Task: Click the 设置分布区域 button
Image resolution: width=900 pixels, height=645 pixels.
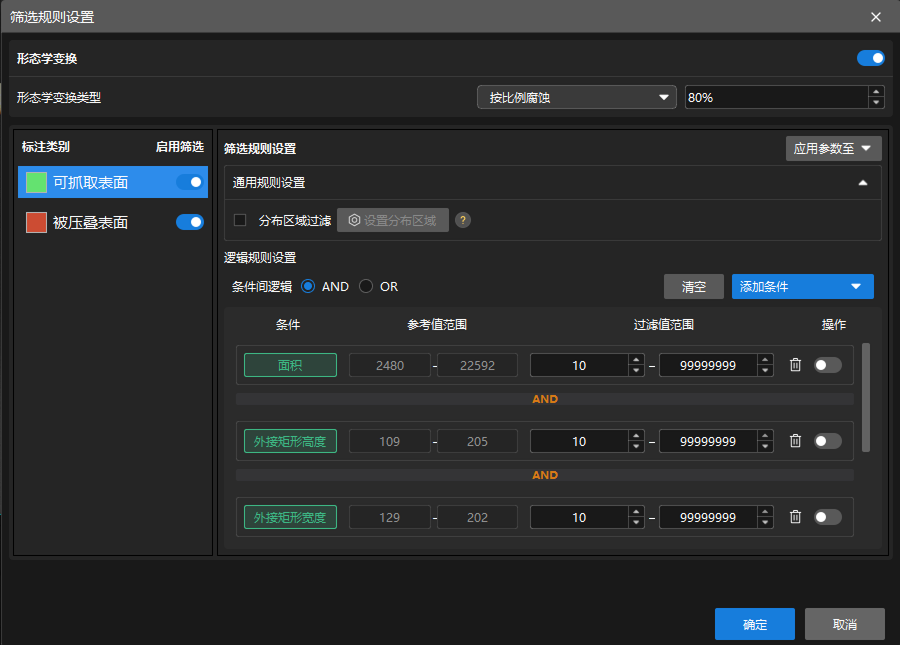Action: click(x=393, y=220)
